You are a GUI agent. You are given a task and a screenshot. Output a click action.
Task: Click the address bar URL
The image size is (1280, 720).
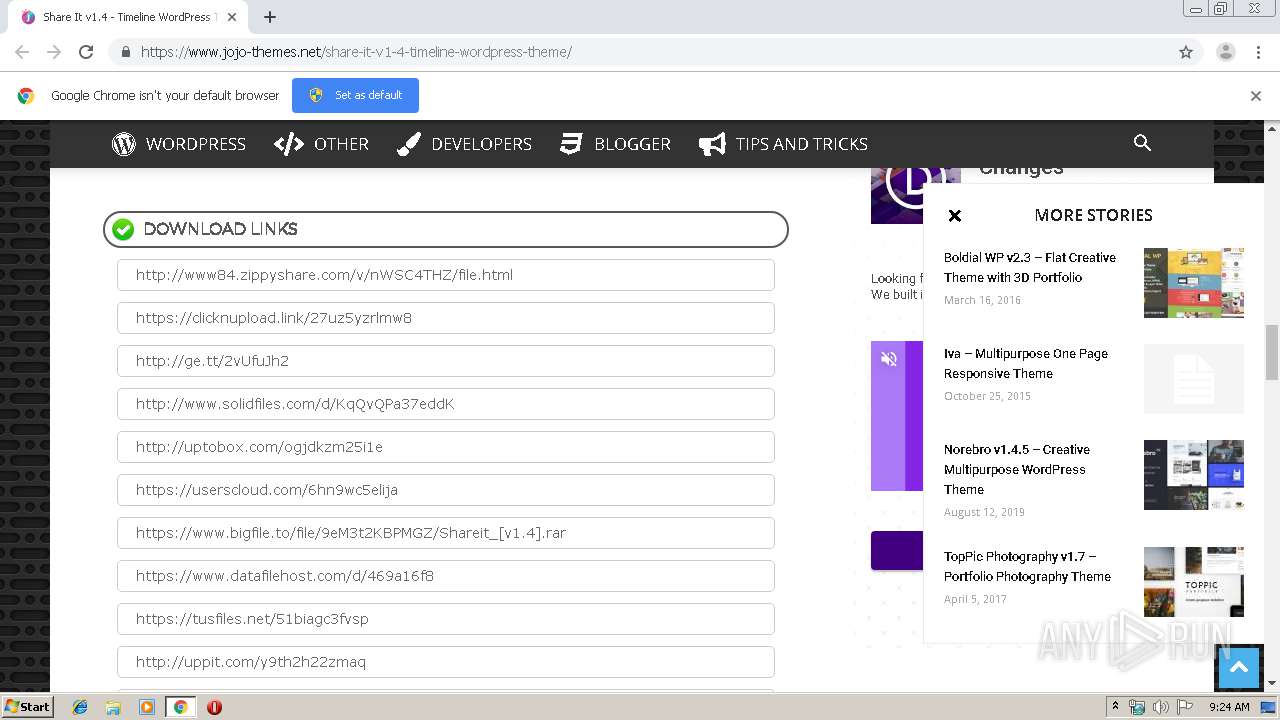[x=356, y=52]
